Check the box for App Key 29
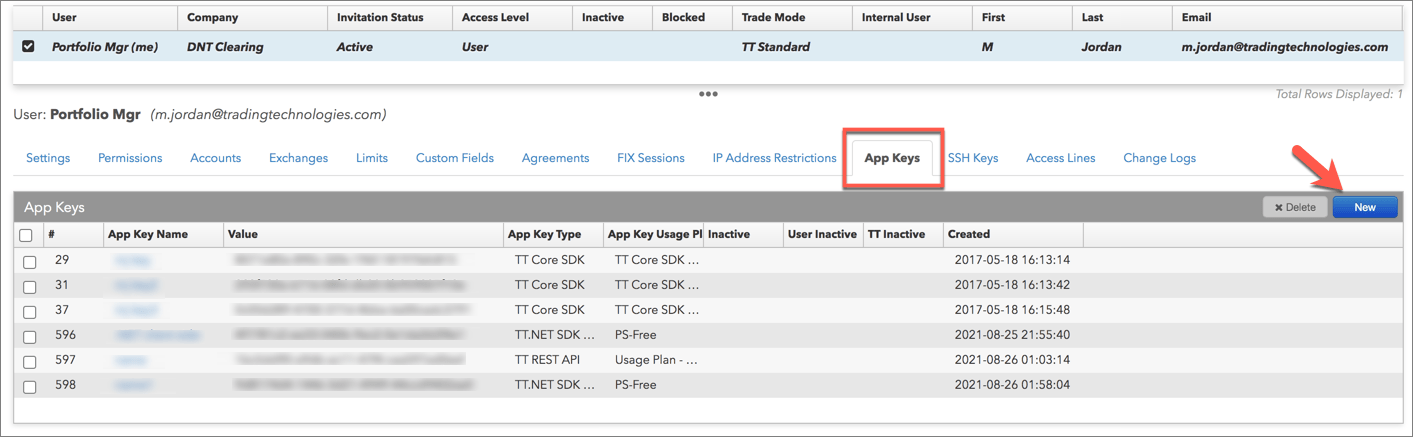 (30, 261)
